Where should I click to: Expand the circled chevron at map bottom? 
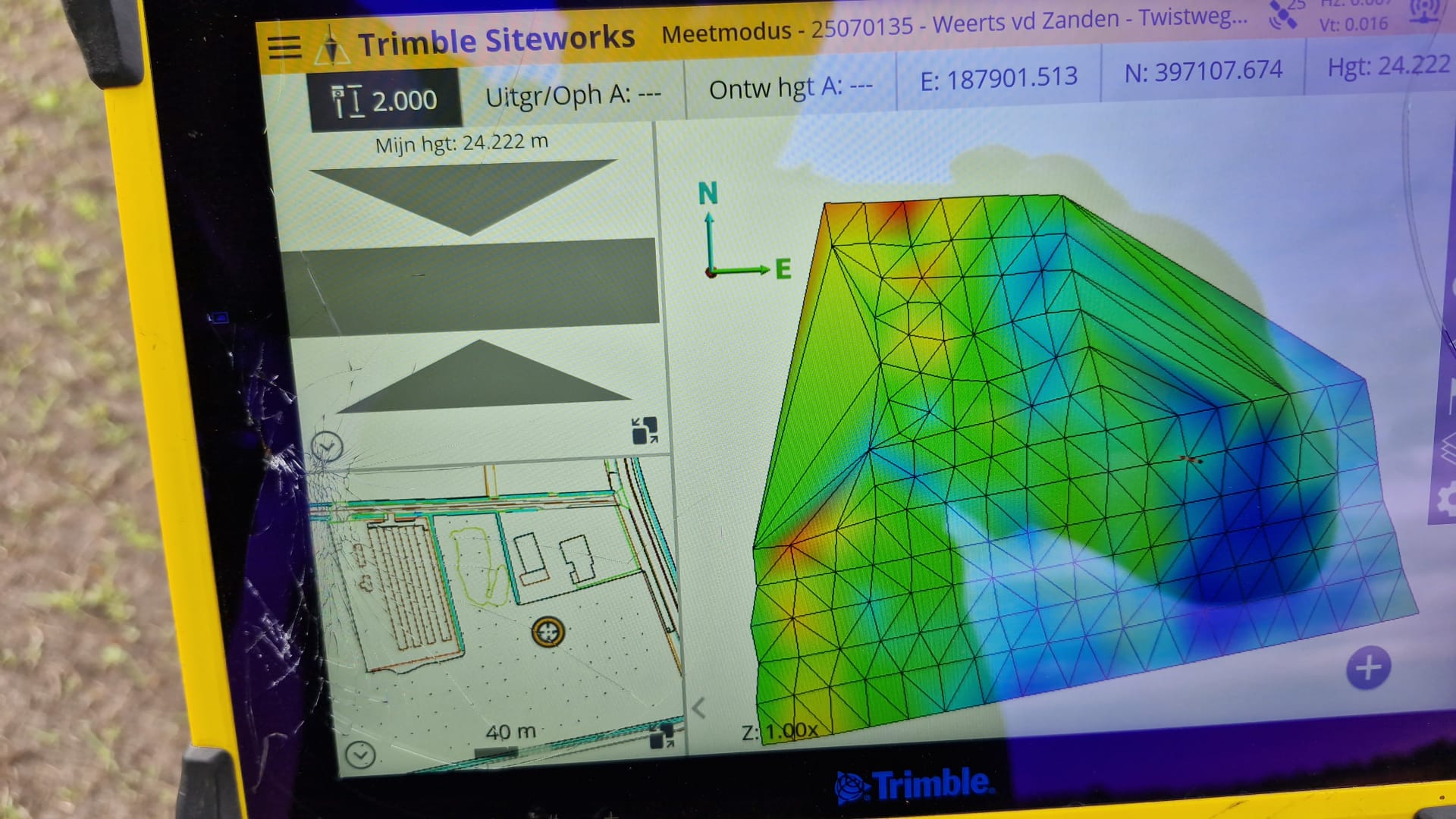(x=360, y=754)
